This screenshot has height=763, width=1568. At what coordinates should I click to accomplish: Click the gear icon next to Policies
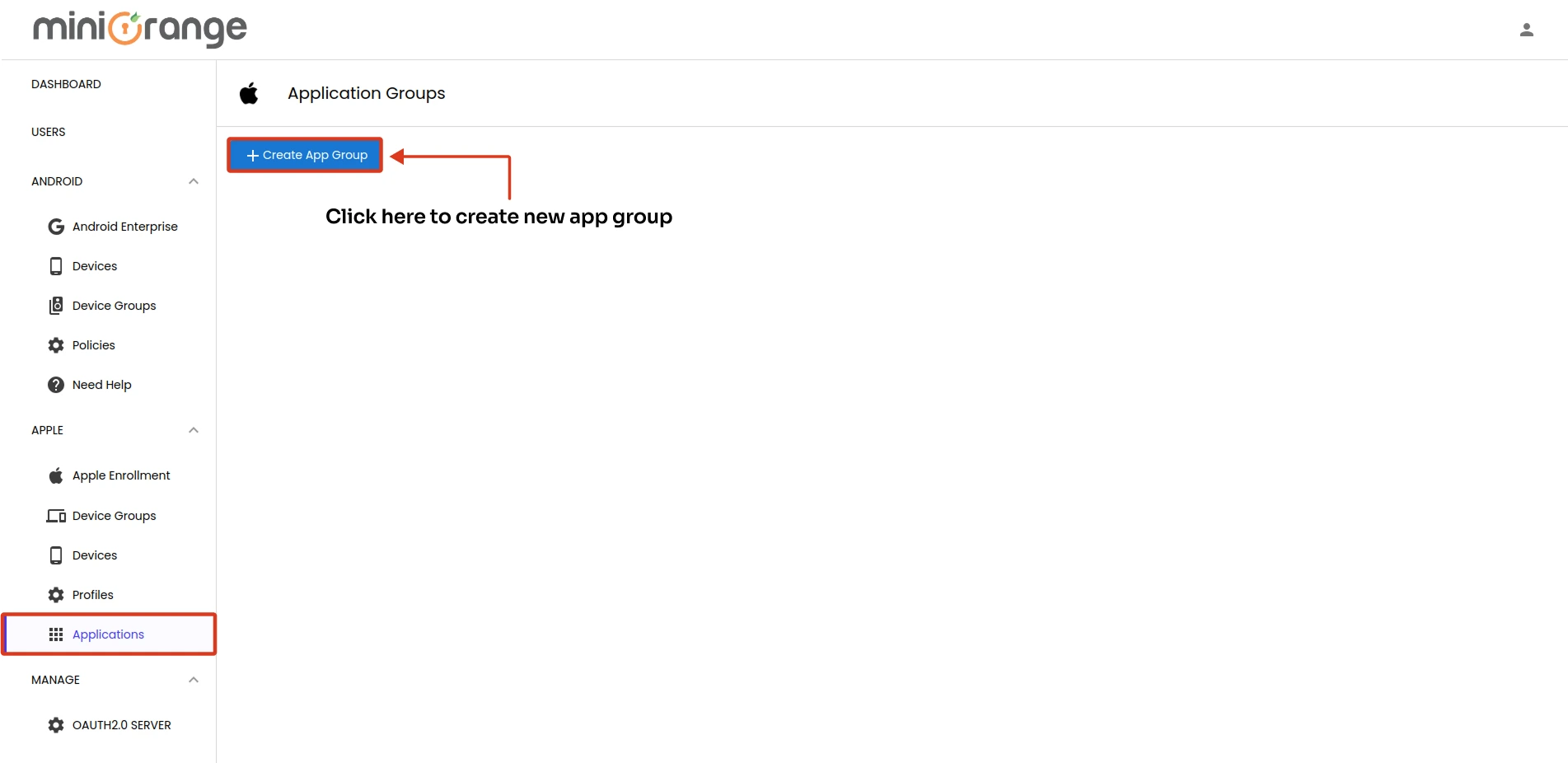(55, 344)
